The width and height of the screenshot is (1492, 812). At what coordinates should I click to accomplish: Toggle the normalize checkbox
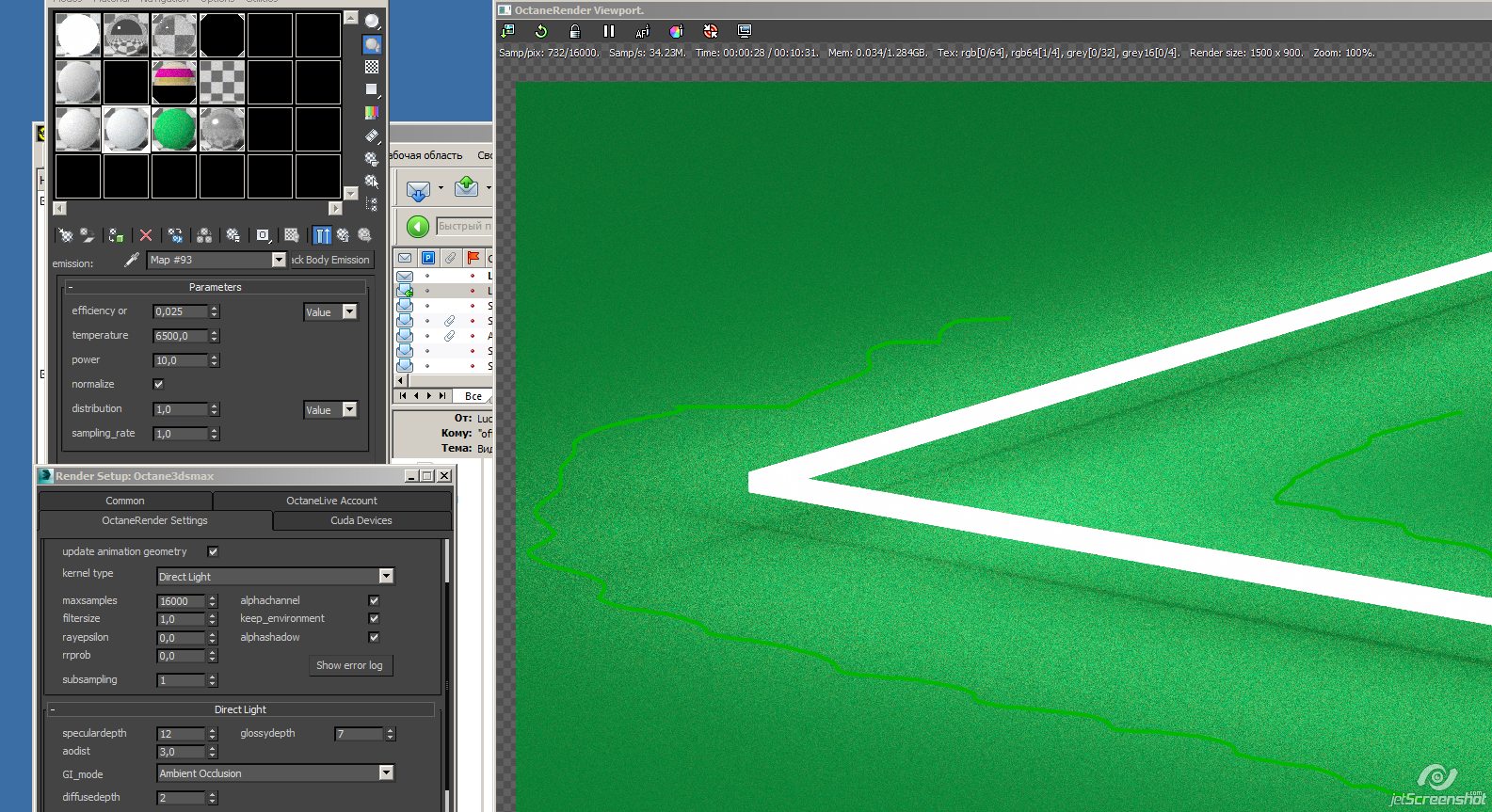point(158,384)
